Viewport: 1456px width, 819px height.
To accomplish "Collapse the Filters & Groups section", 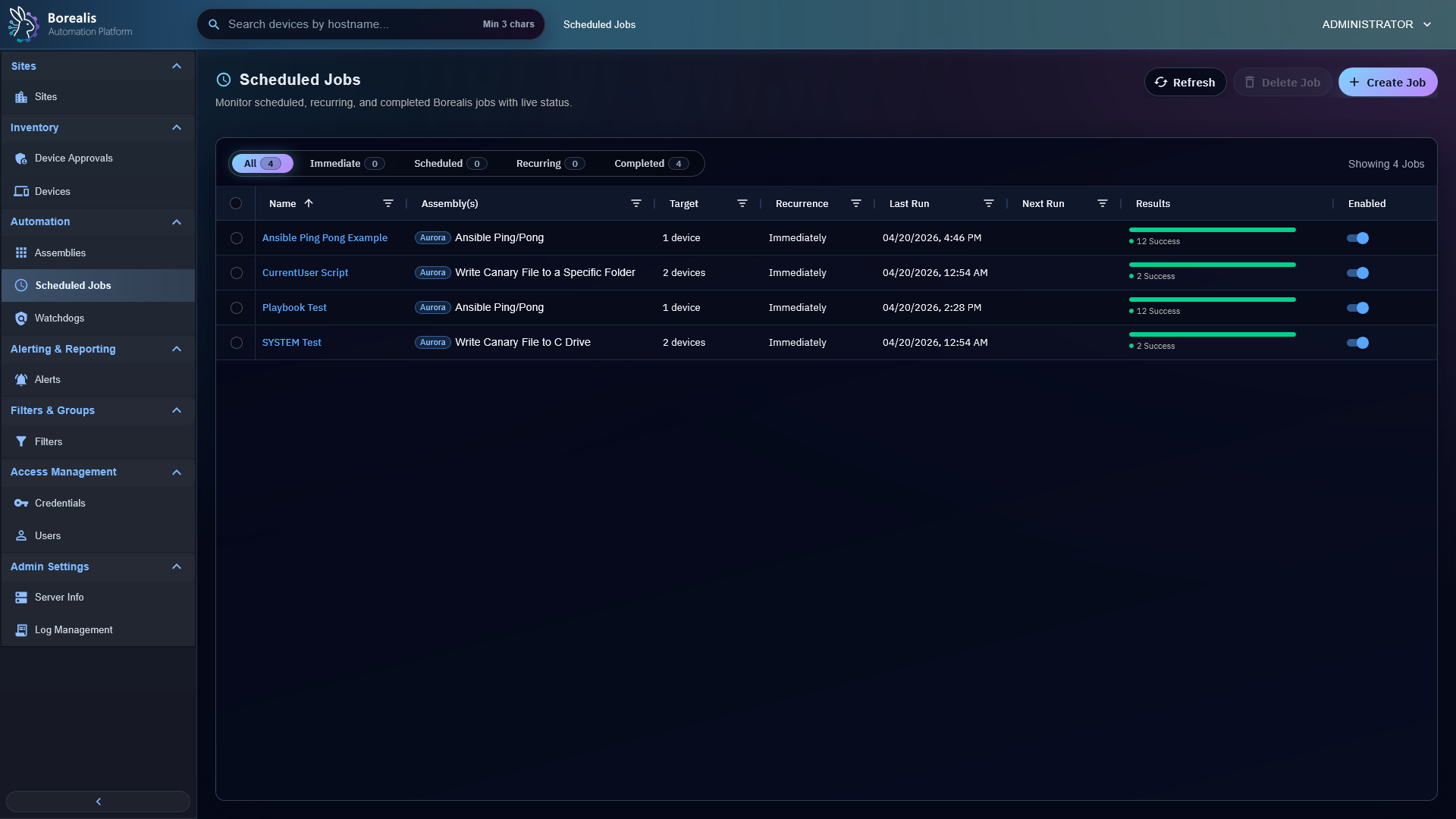I will click(x=177, y=410).
